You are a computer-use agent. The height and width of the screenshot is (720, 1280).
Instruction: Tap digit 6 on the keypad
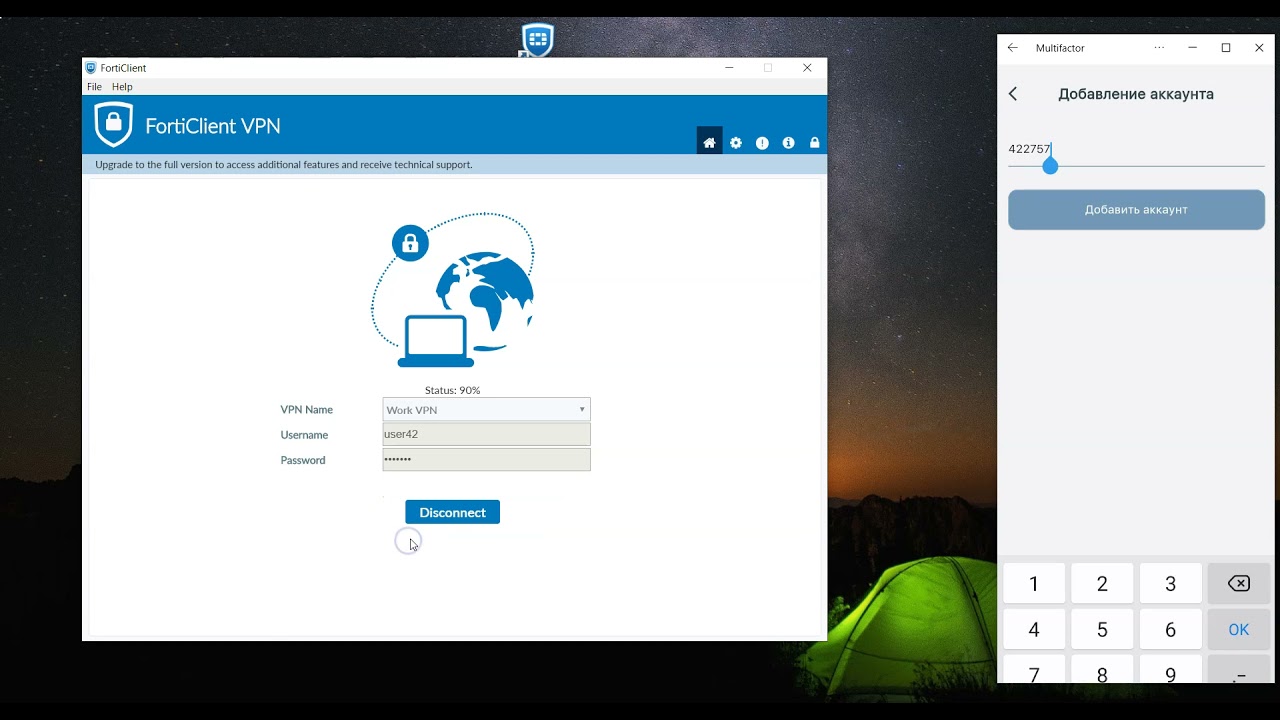(x=1171, y=630)
